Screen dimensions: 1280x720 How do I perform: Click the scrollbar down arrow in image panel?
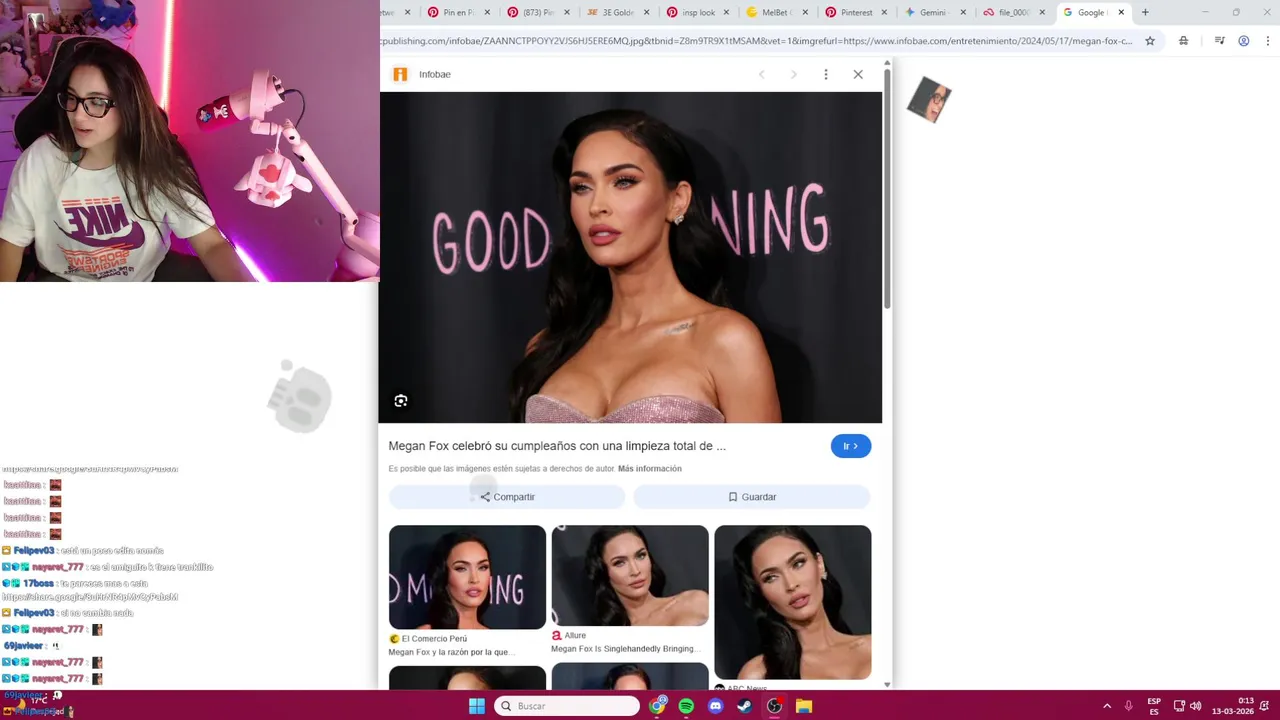(887, 685)
